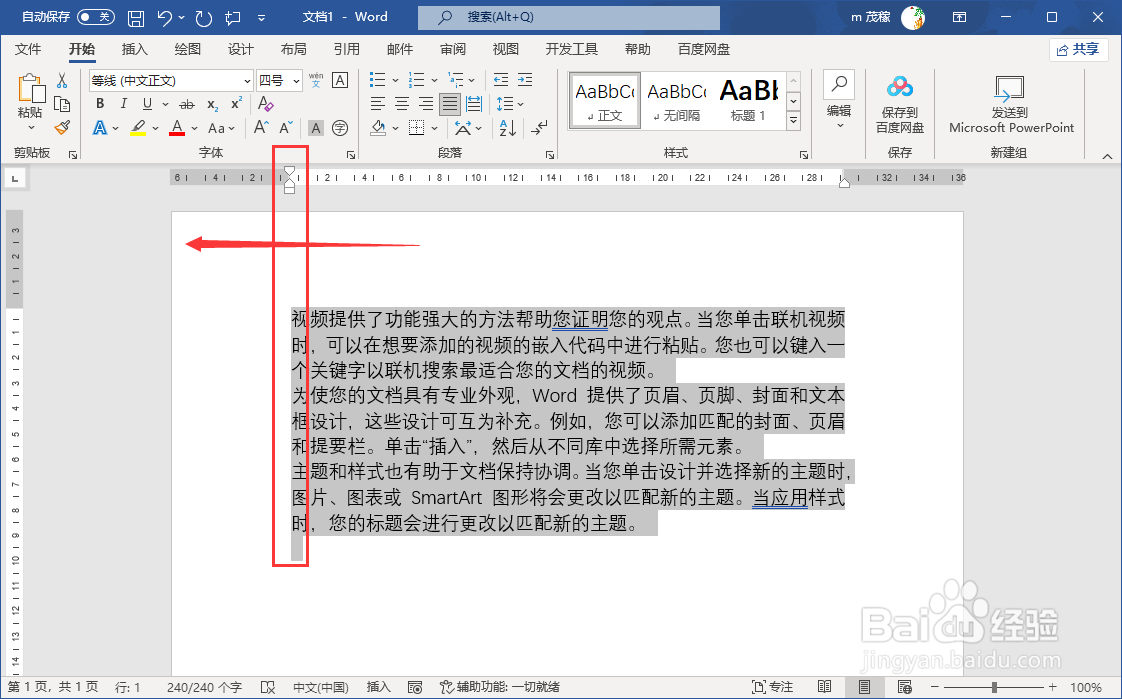This screenshot has width=1122, height=699.
Task: Click the search box Alt+Q
Action: tap(569, 17)
